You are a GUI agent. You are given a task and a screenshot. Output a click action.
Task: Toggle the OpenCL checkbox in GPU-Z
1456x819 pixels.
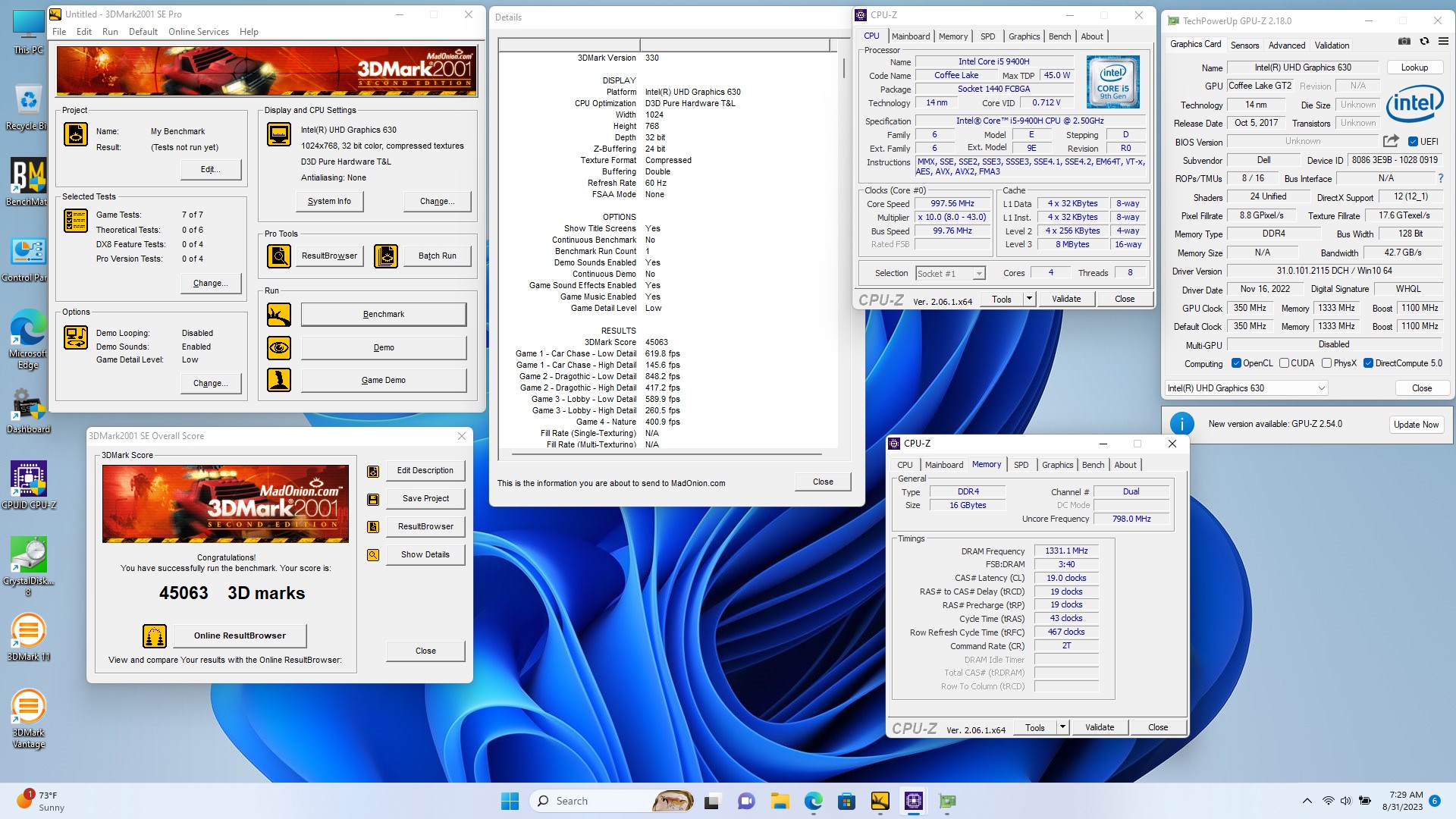click(x=1237, y=363)
